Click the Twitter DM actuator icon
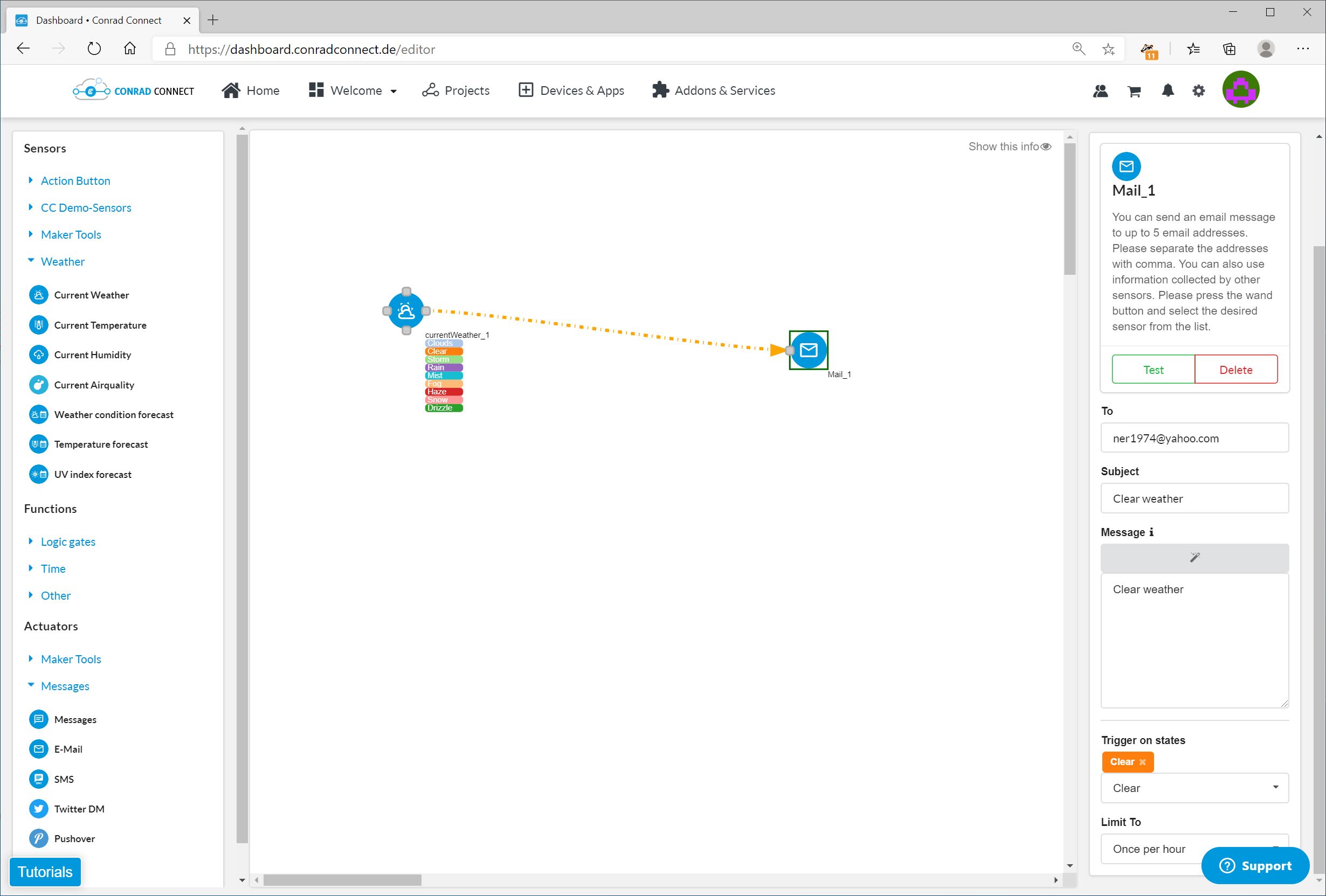1326x896 pixels. tap(38, 809)
